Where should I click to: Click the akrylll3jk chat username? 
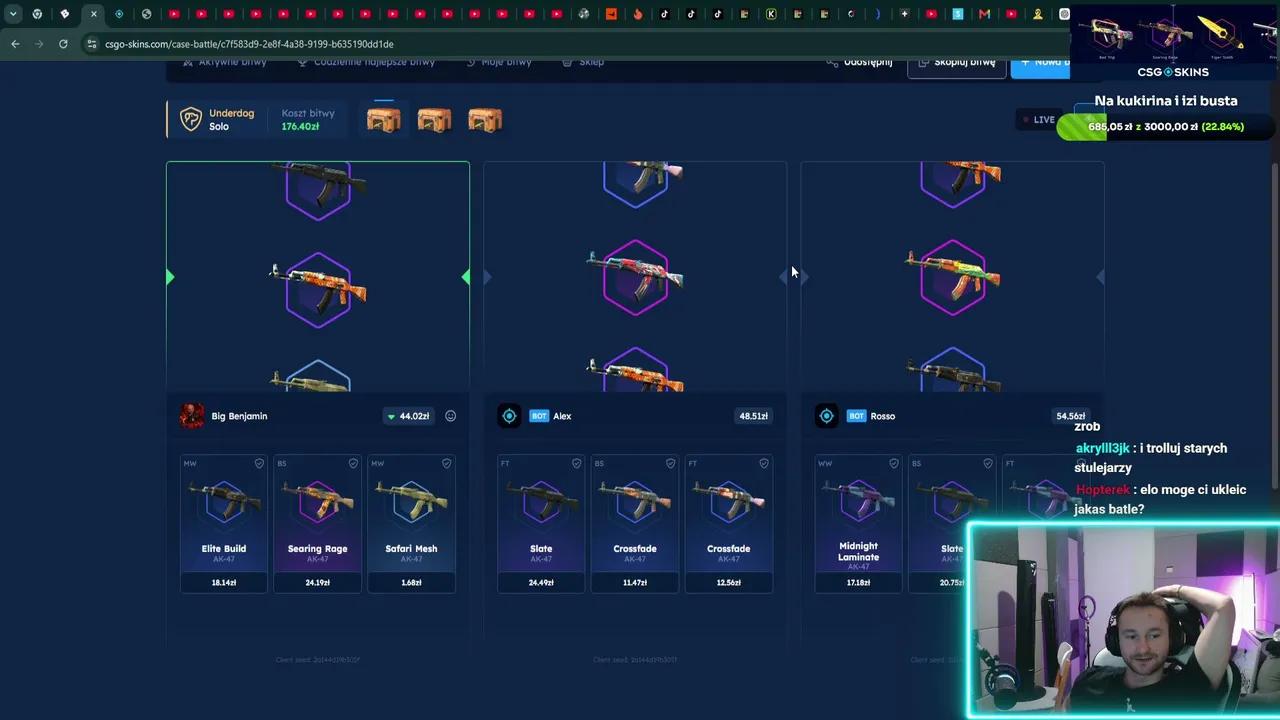pyautogui.click(x=1102, y=448)
